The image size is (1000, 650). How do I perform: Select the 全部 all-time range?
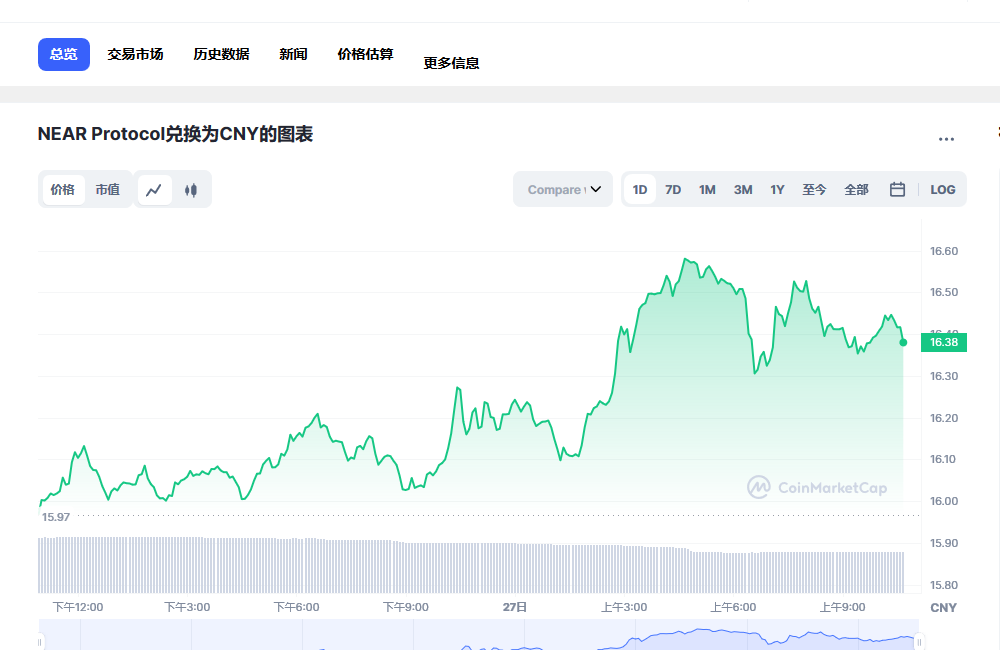point(856,189)
